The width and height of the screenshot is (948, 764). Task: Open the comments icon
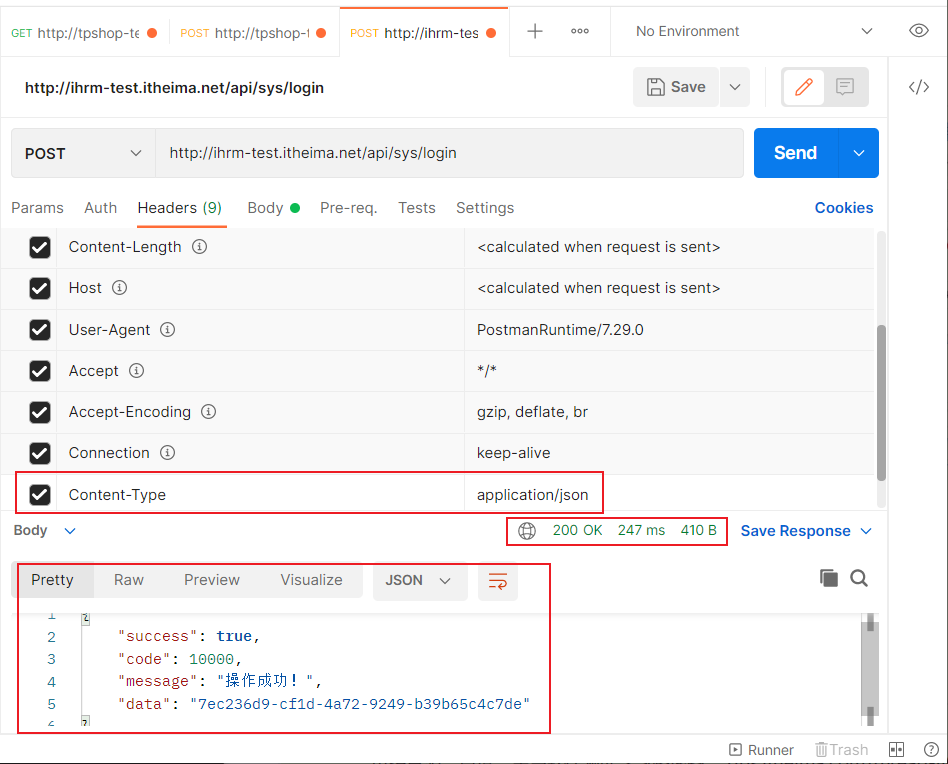845,87
